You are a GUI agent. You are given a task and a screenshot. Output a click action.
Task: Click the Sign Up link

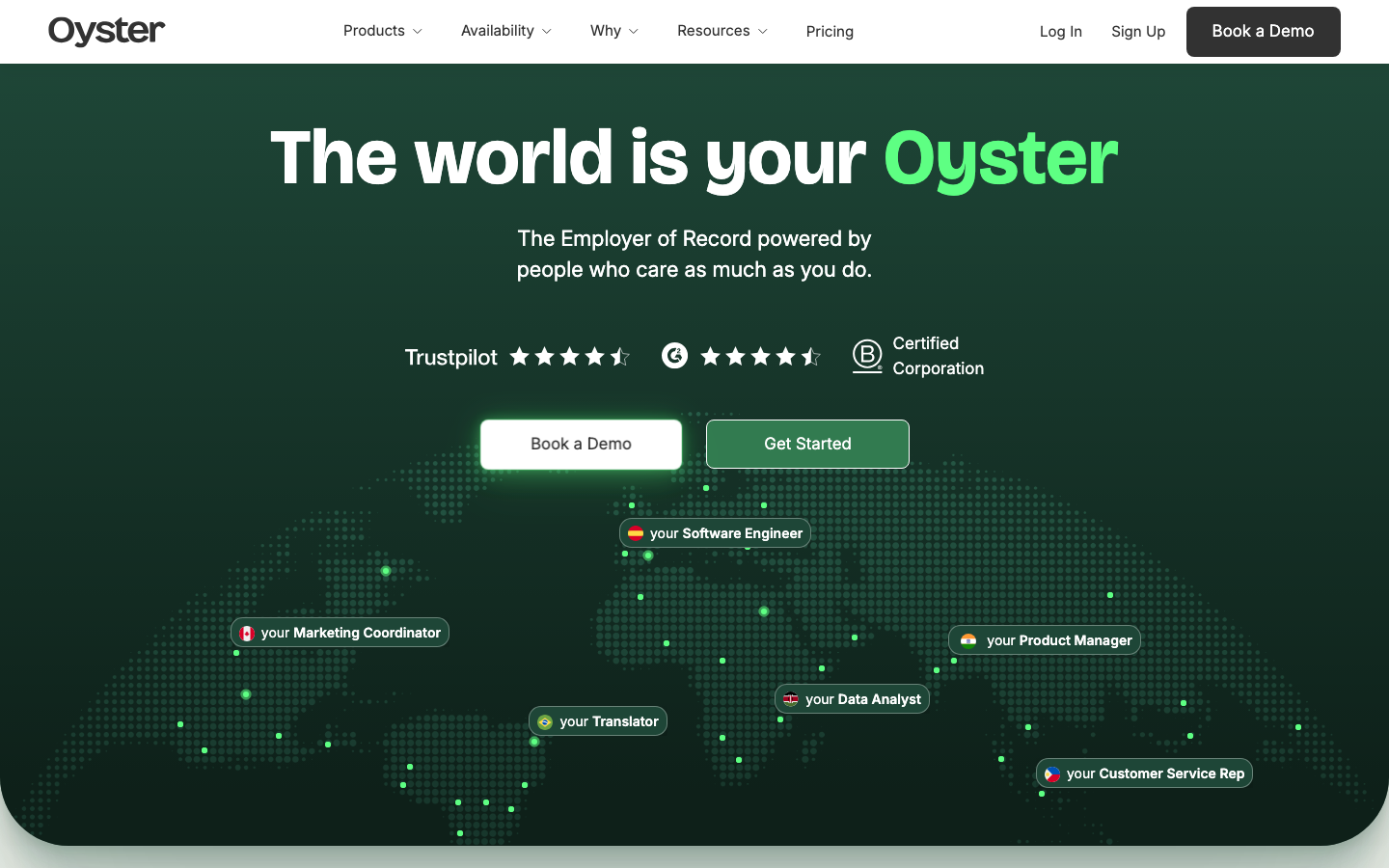[x=1138, y=32]
